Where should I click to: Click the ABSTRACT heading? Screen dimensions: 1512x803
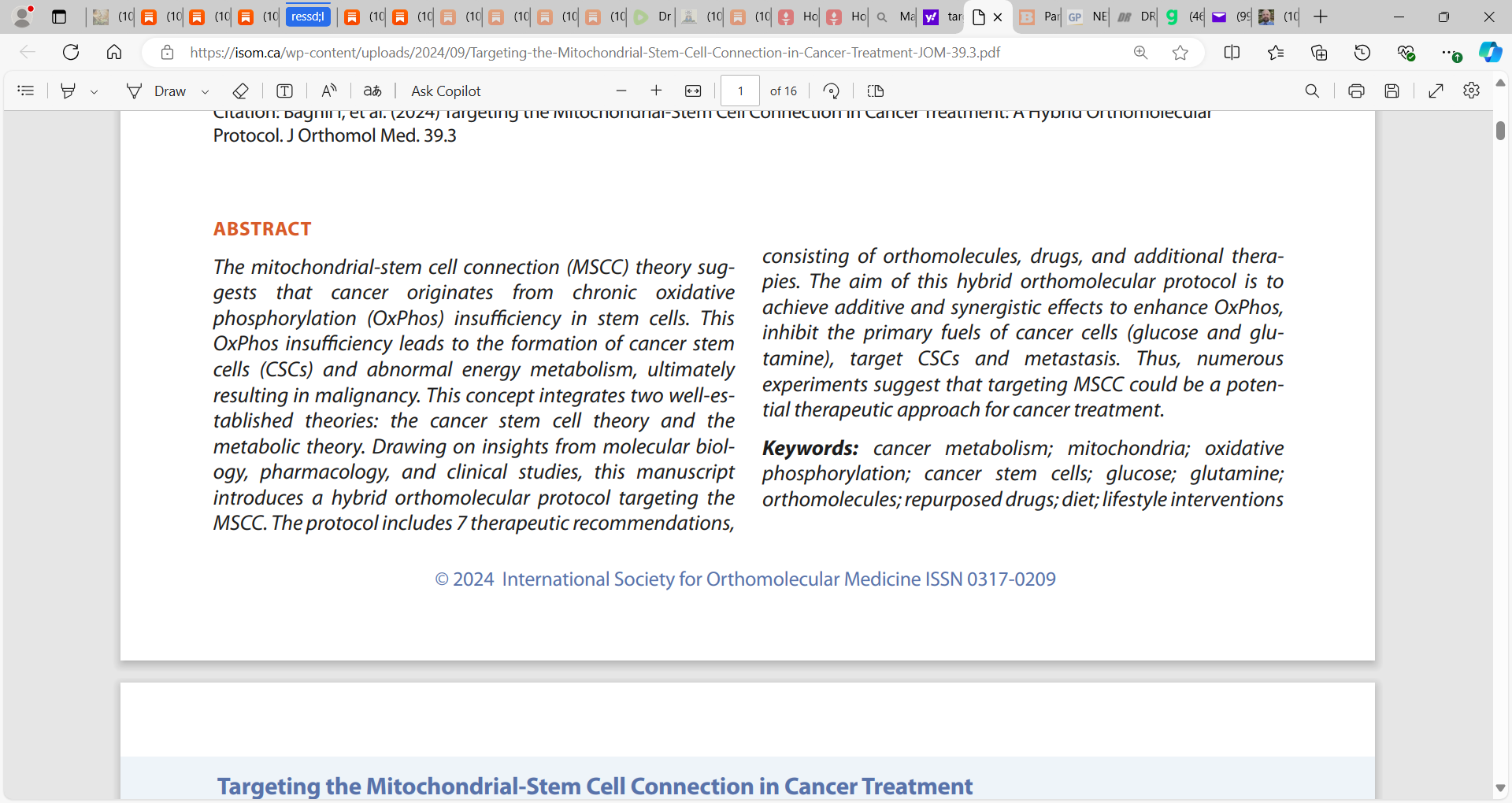click(262, 229)
